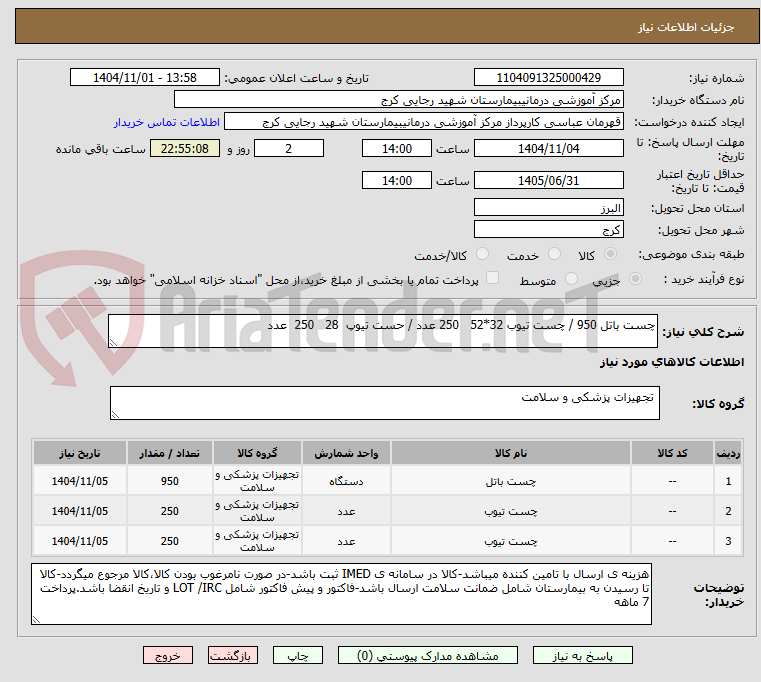Click the تعداد / مقدار column header
The image size is (761, 682).
click(169, 453)
